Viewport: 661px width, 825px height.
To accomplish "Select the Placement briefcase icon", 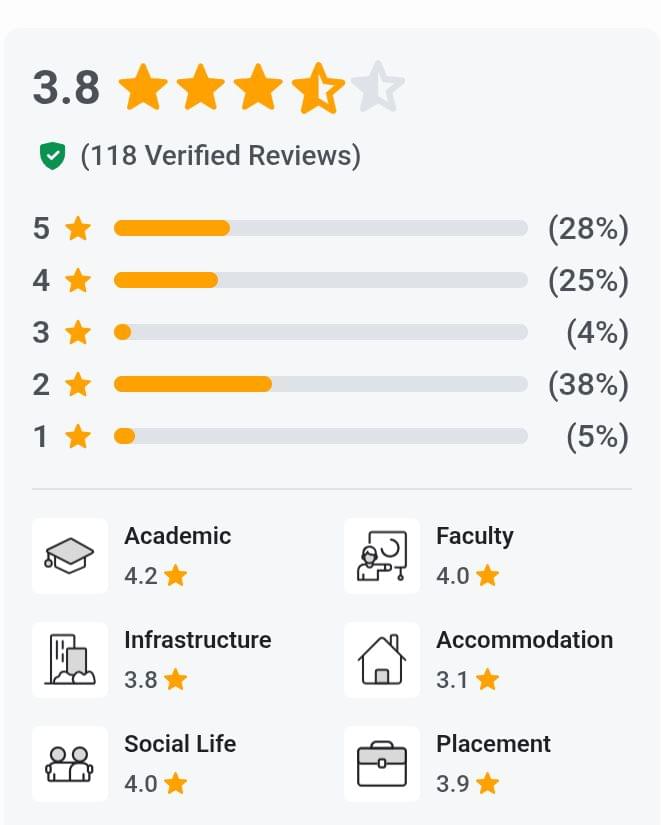I will coord(382,764).
